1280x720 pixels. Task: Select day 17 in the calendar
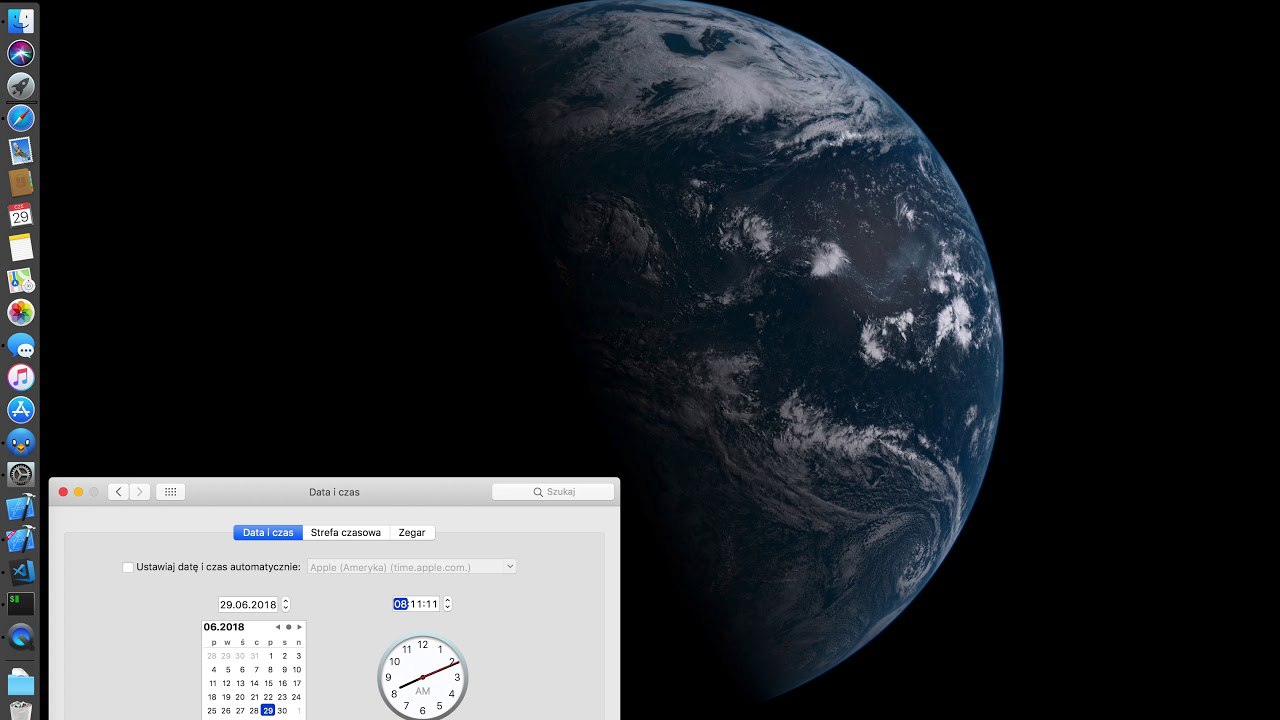pyautogui.click(x=297, y=683)
